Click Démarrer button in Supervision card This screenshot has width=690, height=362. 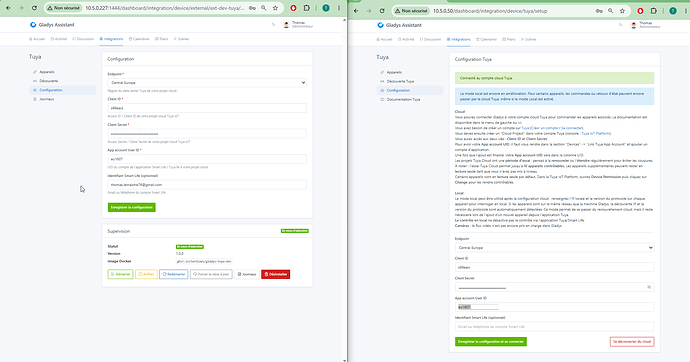pos(120,274)
